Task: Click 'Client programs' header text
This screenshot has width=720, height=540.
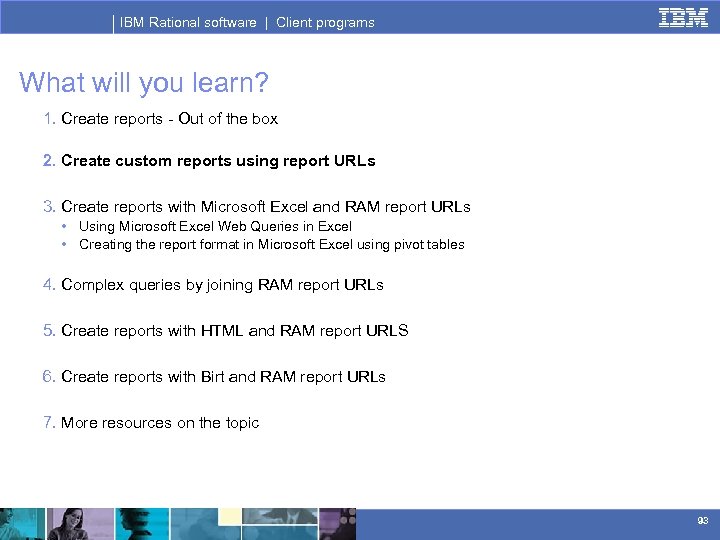Action: 325,22
